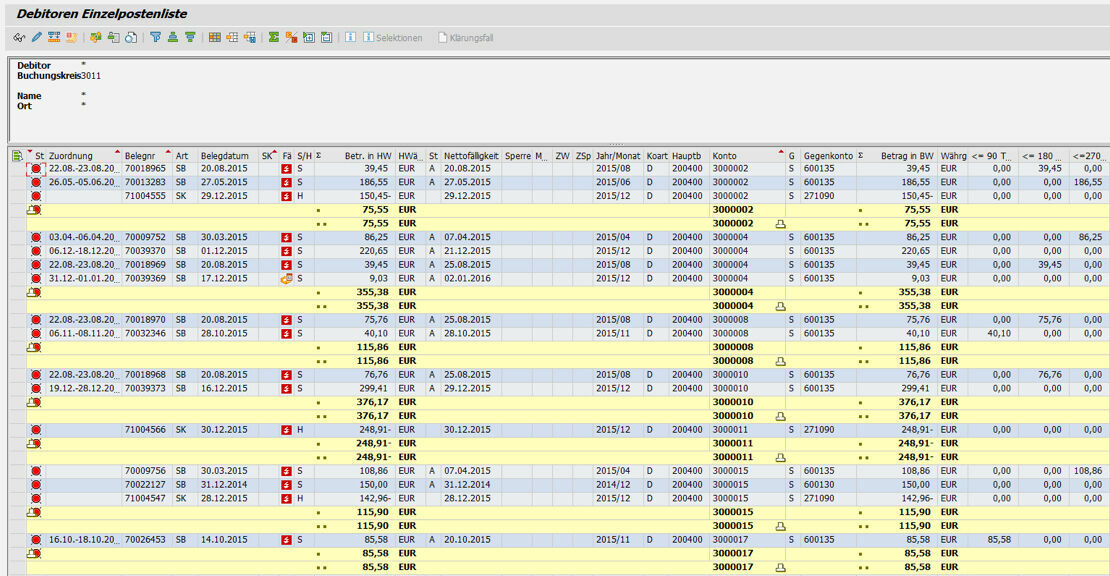Select the row of document 70026453
Viewport: 1110px width, 576px height.
(17, 539)
